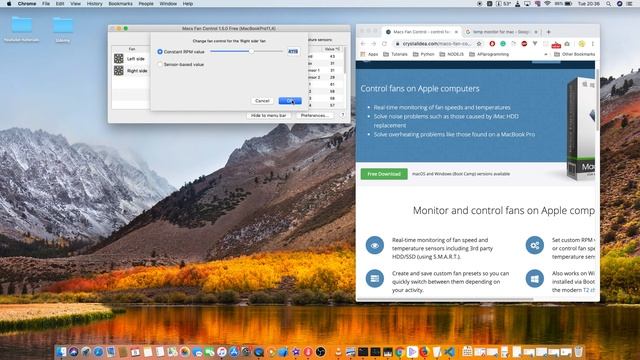Viewport: 640px width, 360px height.
Task: Launch VLC from the Dock
Action: pos(338,351)
